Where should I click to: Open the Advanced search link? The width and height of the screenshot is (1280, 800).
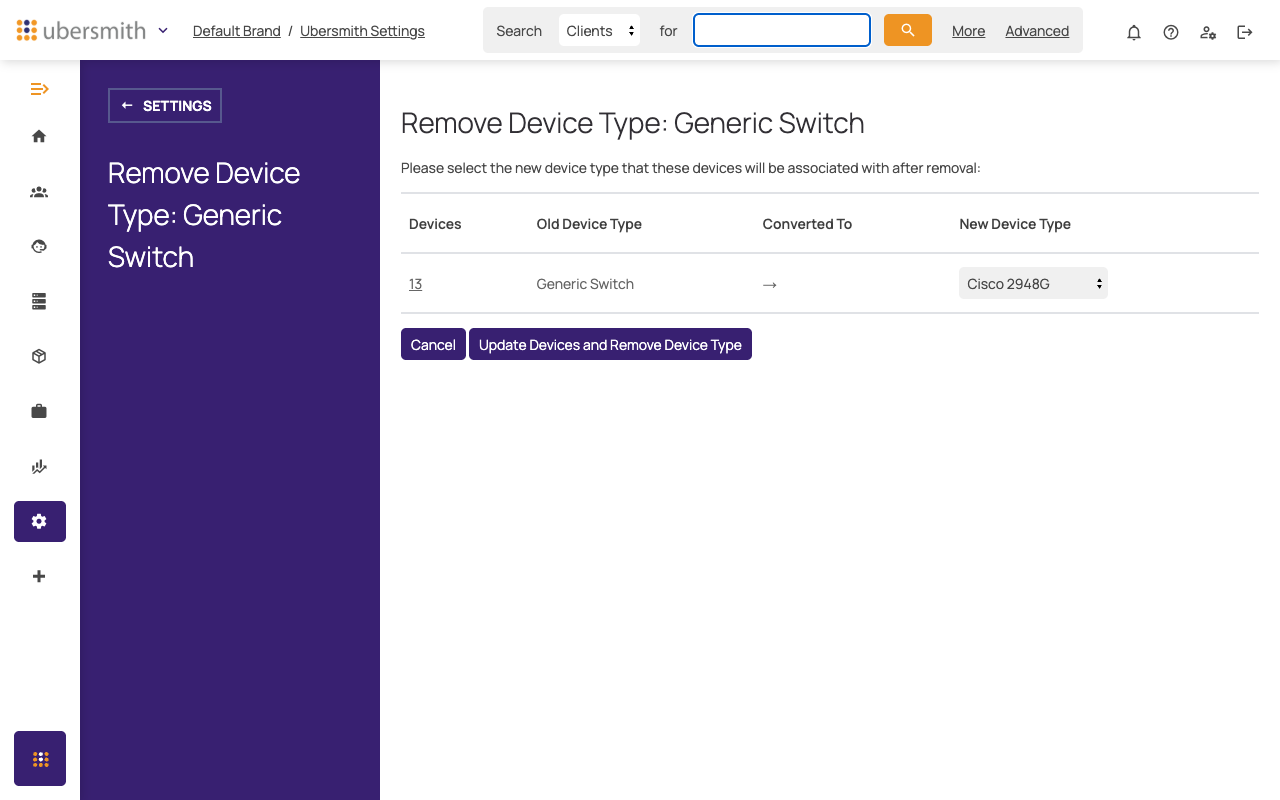tap(1037, 31)
